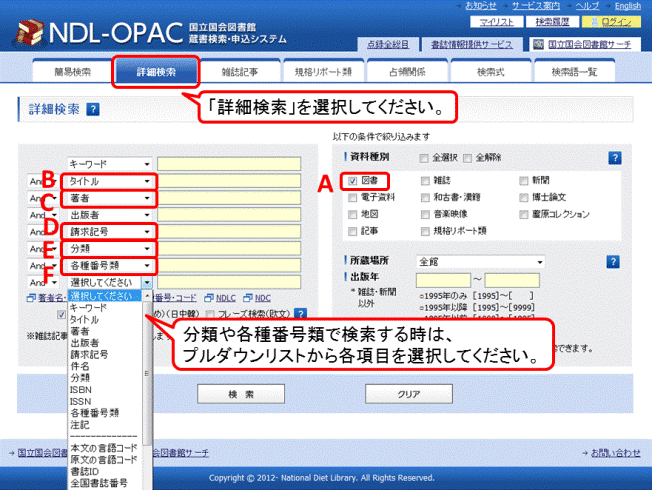Open the 点字全総目 link
Screen dimensions: 652x490
pyautogui.click(x=388, y=45)
